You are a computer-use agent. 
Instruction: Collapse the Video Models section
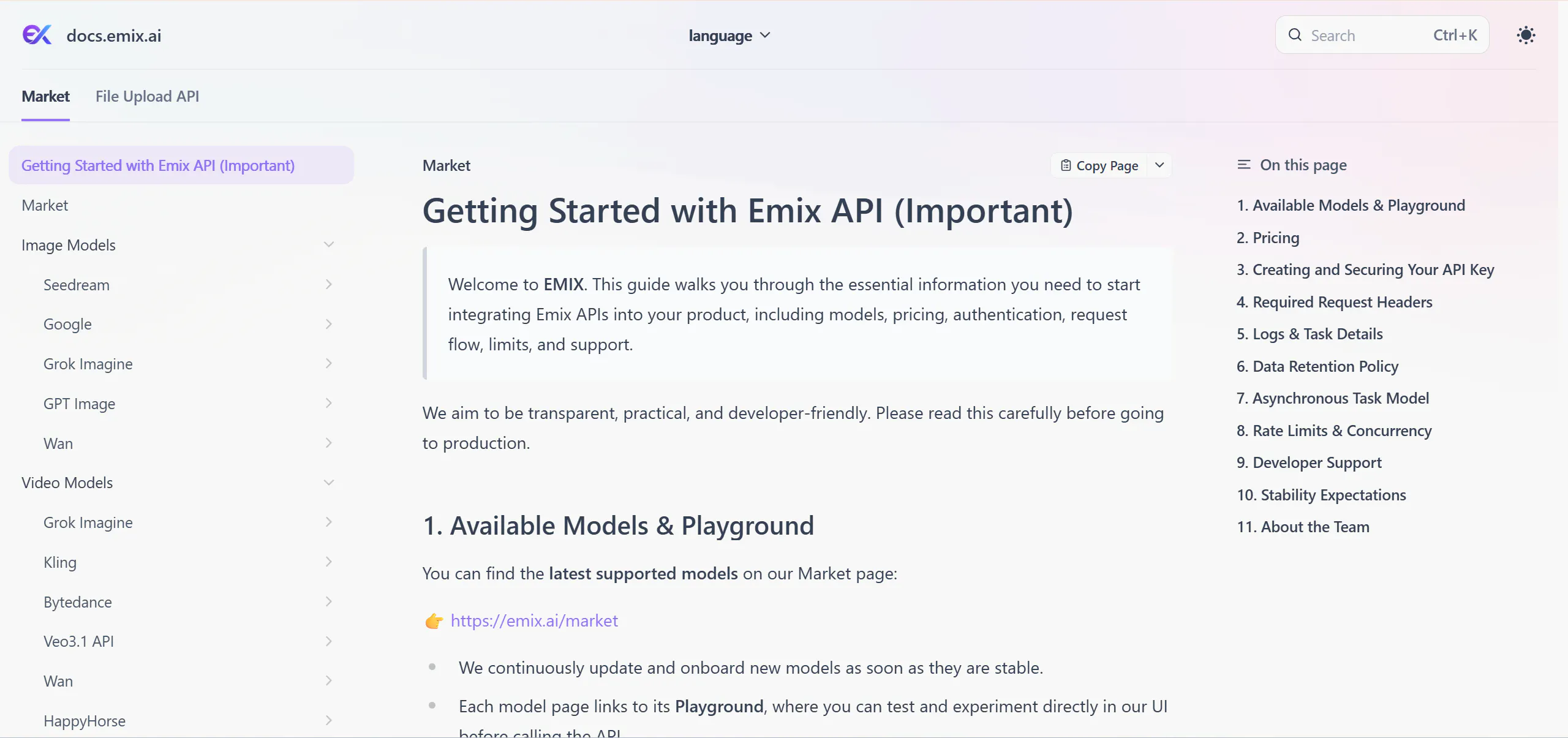click(x=329, y=483)
